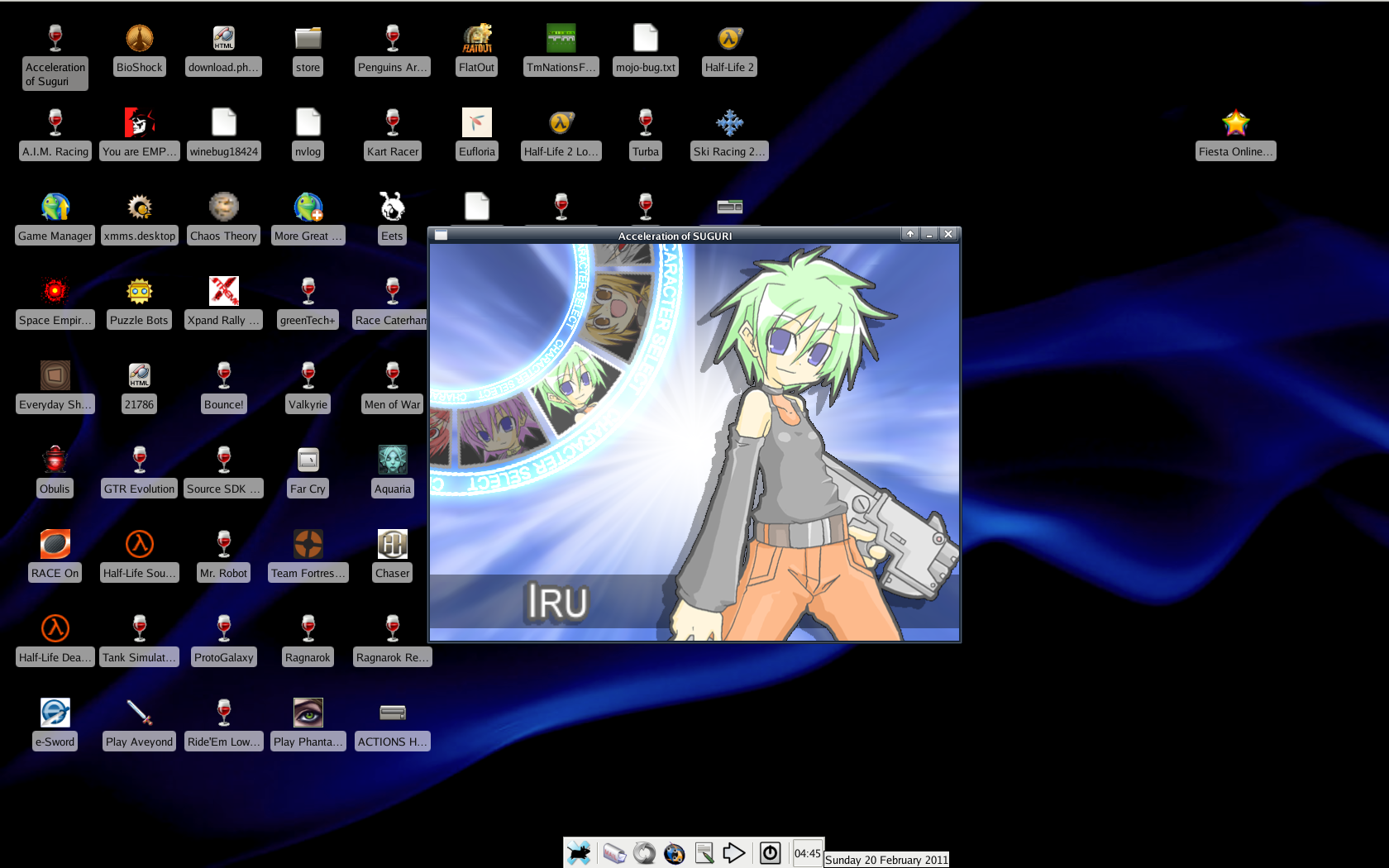
Task: Launch Puzzle Bots
Action: 139,291
